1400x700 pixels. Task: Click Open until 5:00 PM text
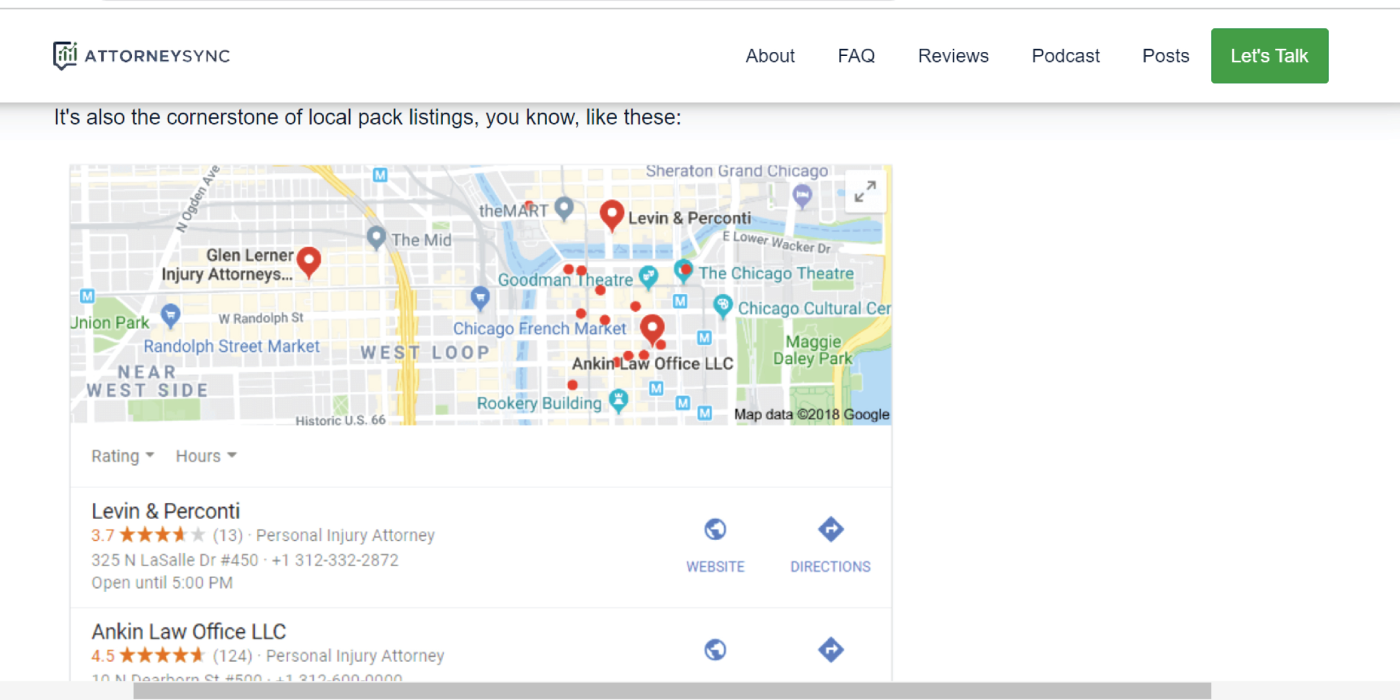pos(162,582)
